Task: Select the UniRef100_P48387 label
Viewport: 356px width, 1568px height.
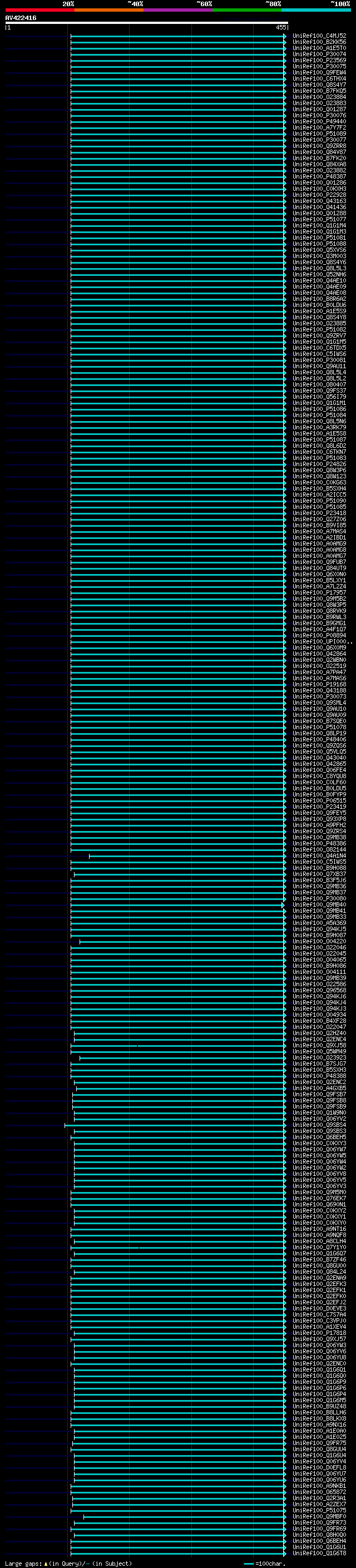Action: pyautogui.click(x=319, y=176)
